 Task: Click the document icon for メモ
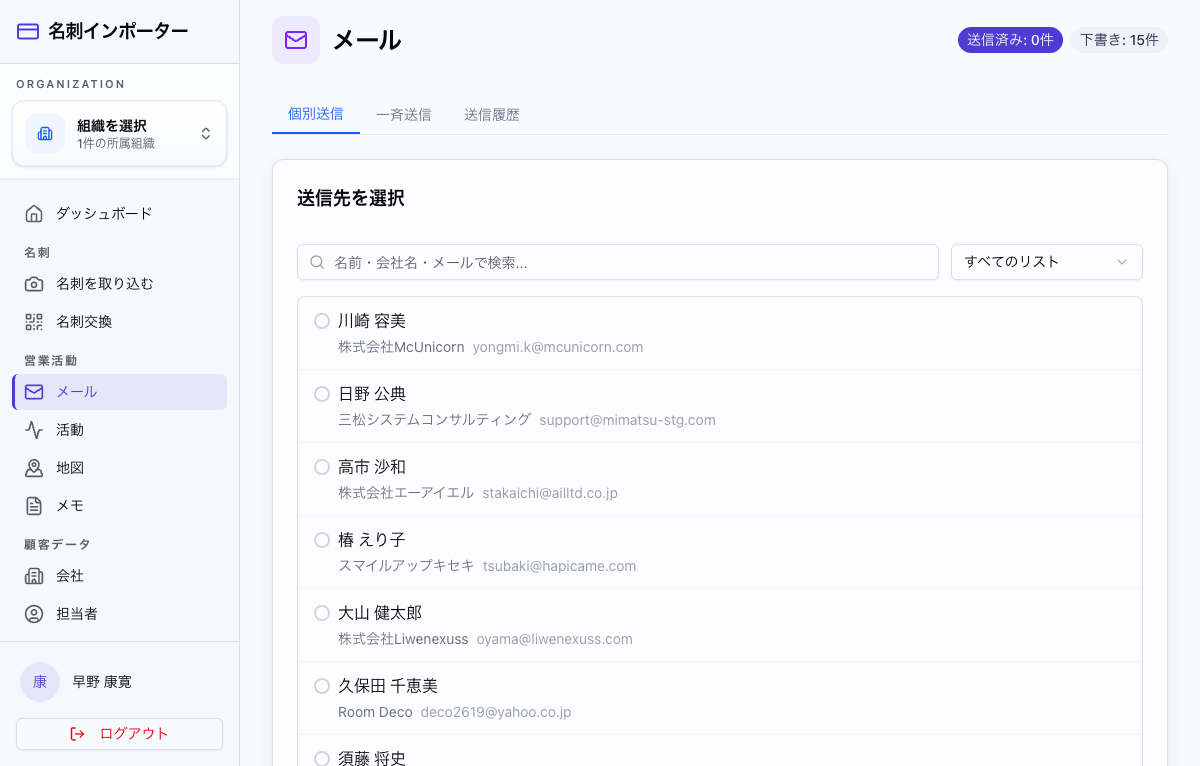click(x=34, y=506)
